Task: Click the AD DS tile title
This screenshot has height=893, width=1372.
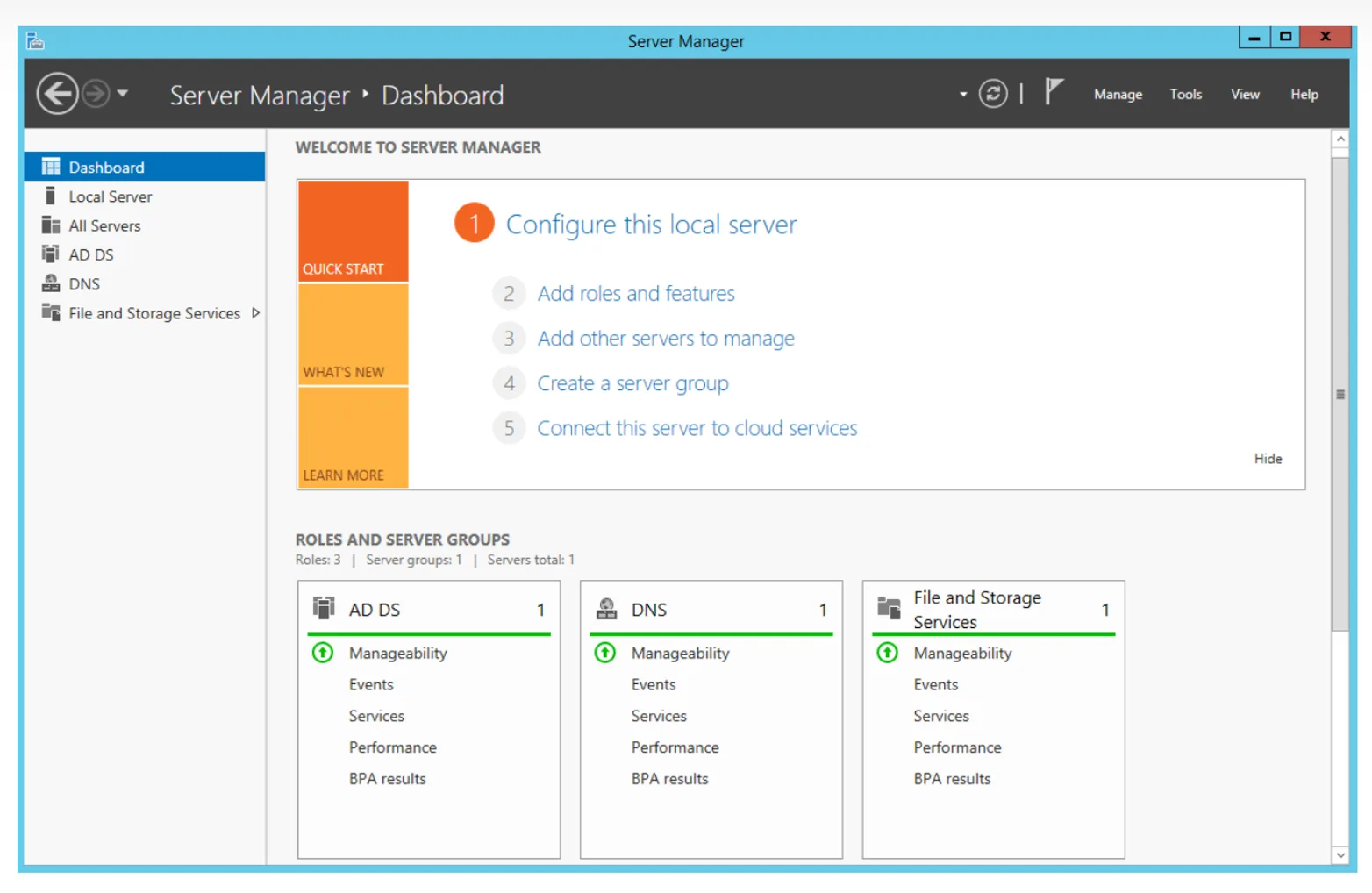Action: (x=375, y=610)
